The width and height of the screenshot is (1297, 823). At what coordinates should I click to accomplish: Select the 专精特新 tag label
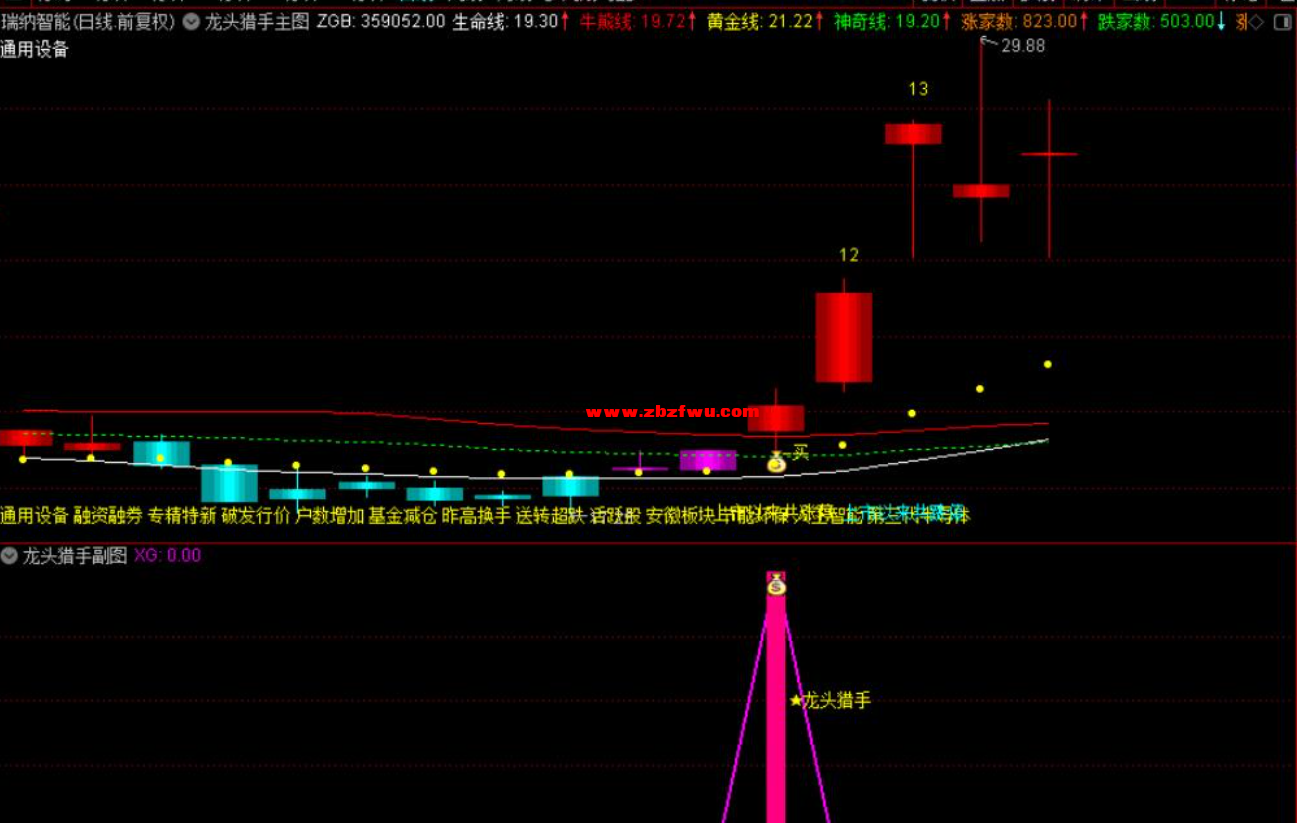(181, 516)
